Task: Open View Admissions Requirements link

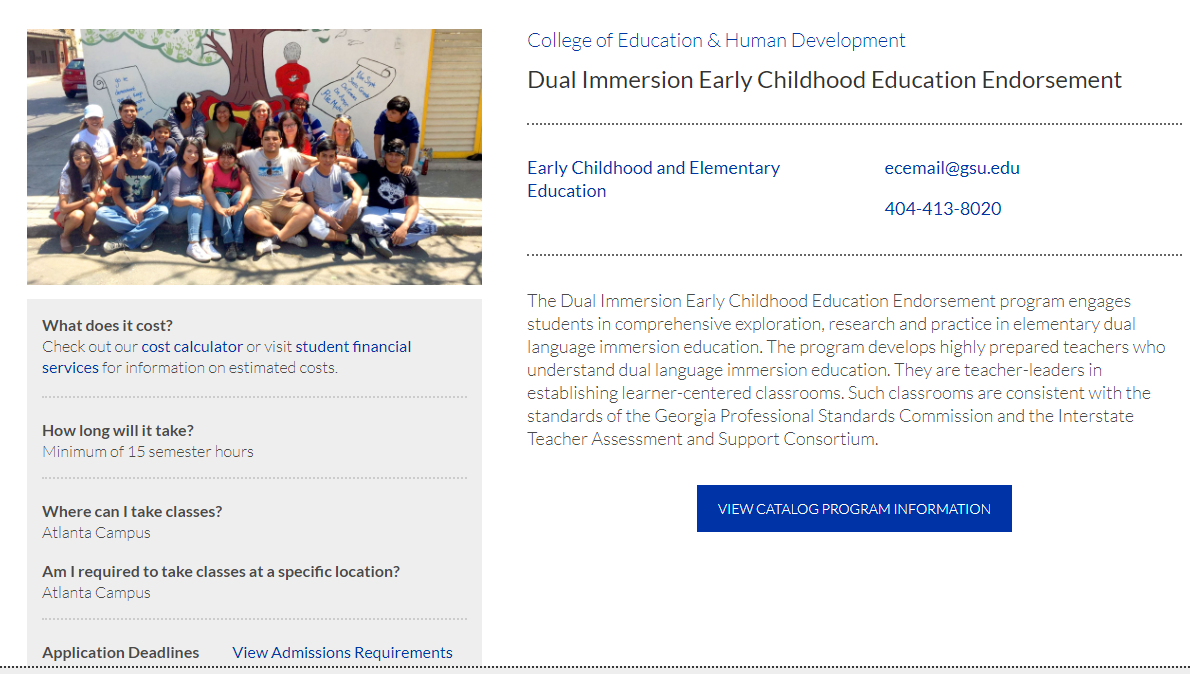Action: 342,653
